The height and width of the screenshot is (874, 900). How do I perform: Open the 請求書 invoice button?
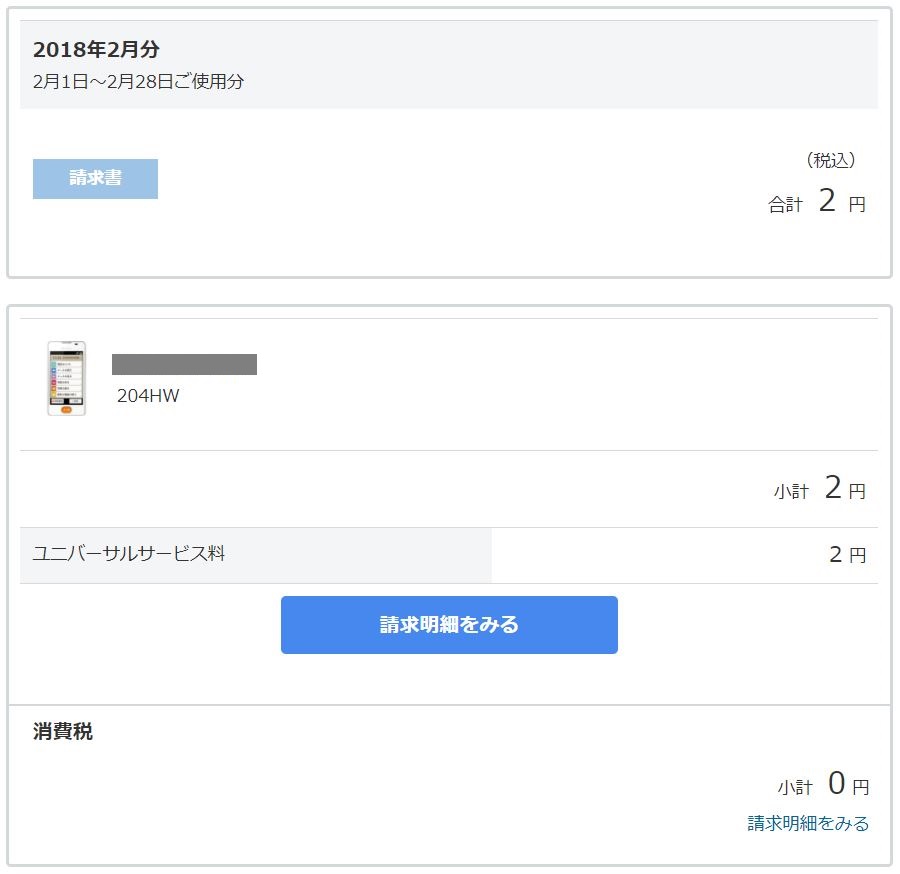coord(95,179)
